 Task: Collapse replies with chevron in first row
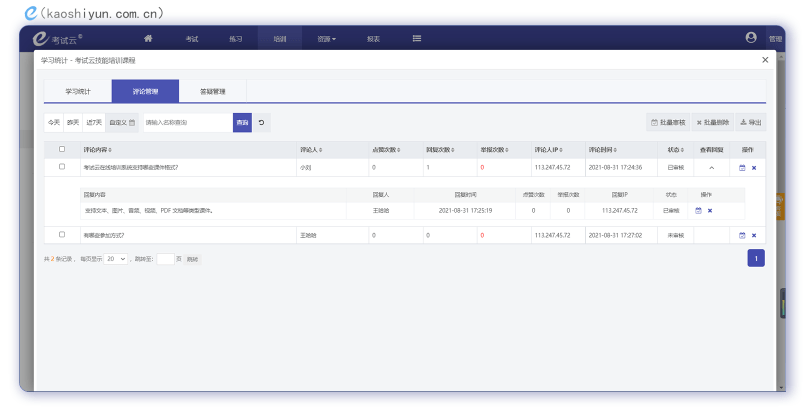point(712,167)
